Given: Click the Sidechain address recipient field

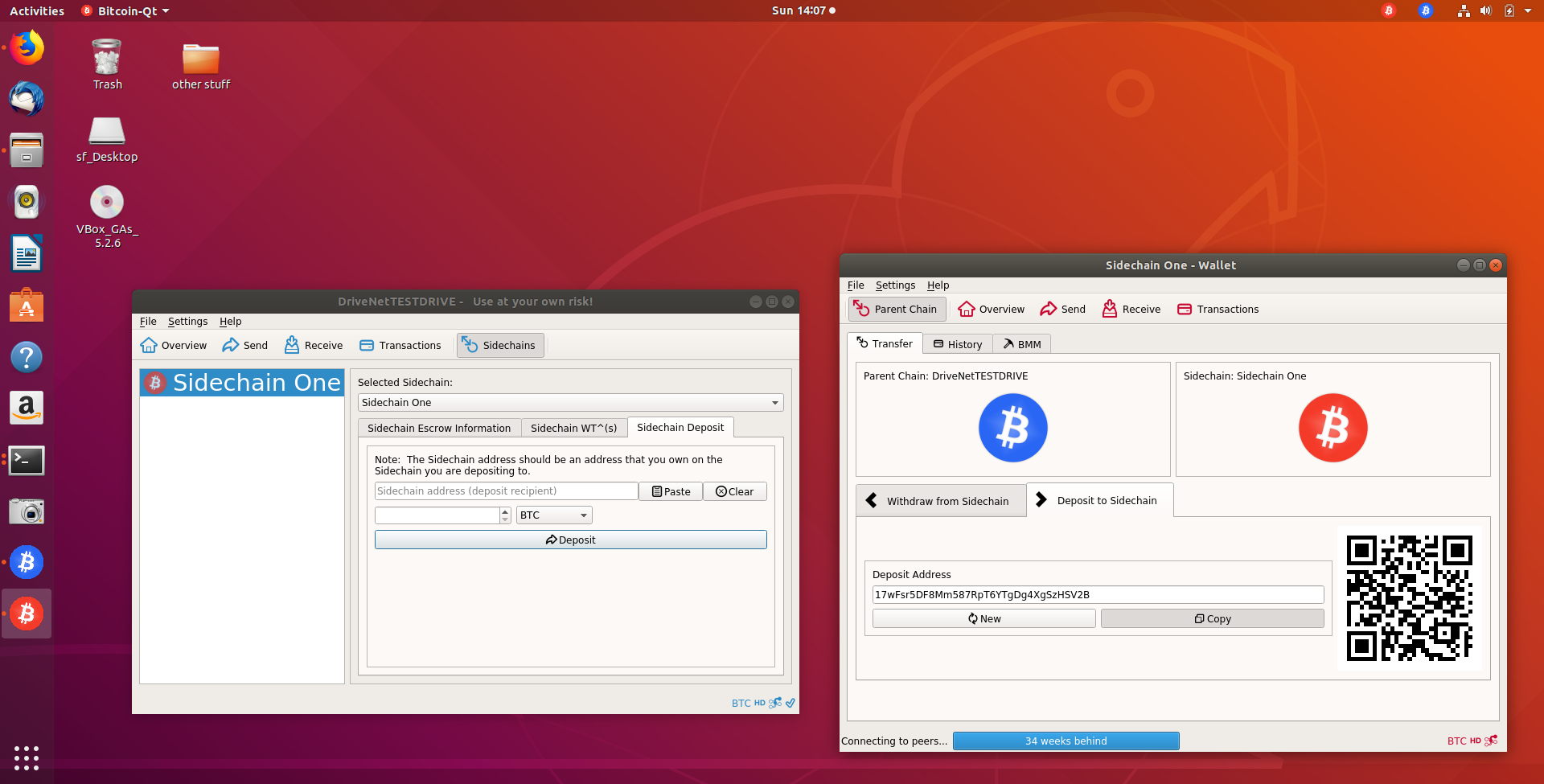Looking at the screenshot, I should 506,491.
